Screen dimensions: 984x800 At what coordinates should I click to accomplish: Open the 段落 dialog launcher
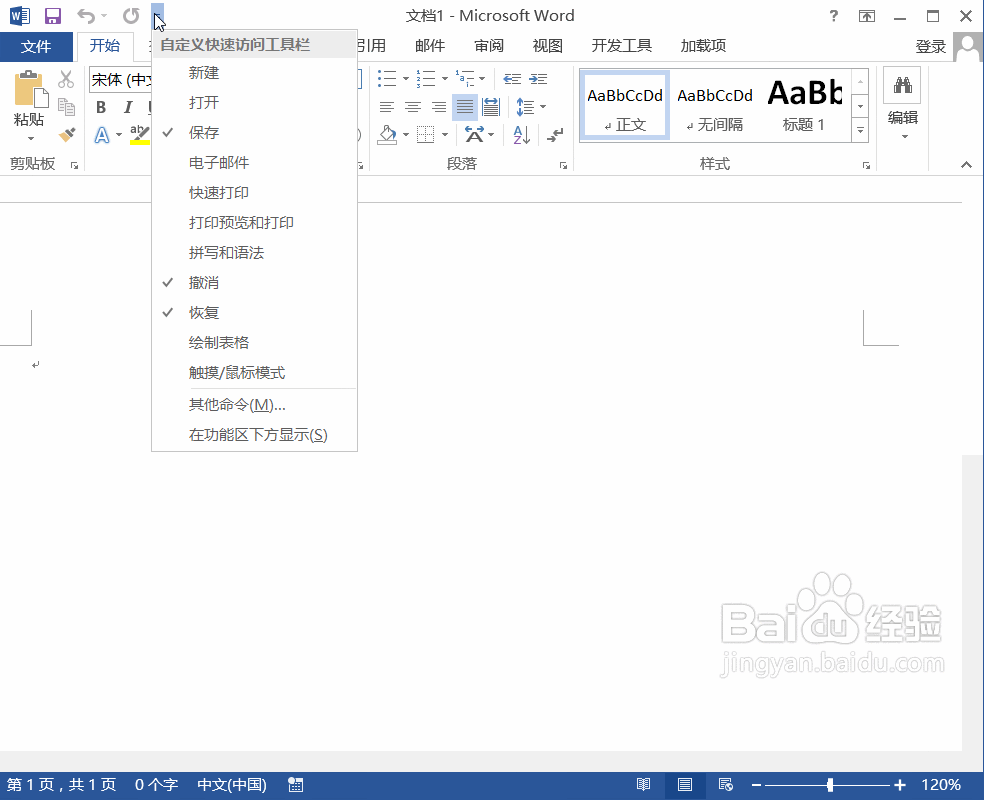click(x=563, y=166)
